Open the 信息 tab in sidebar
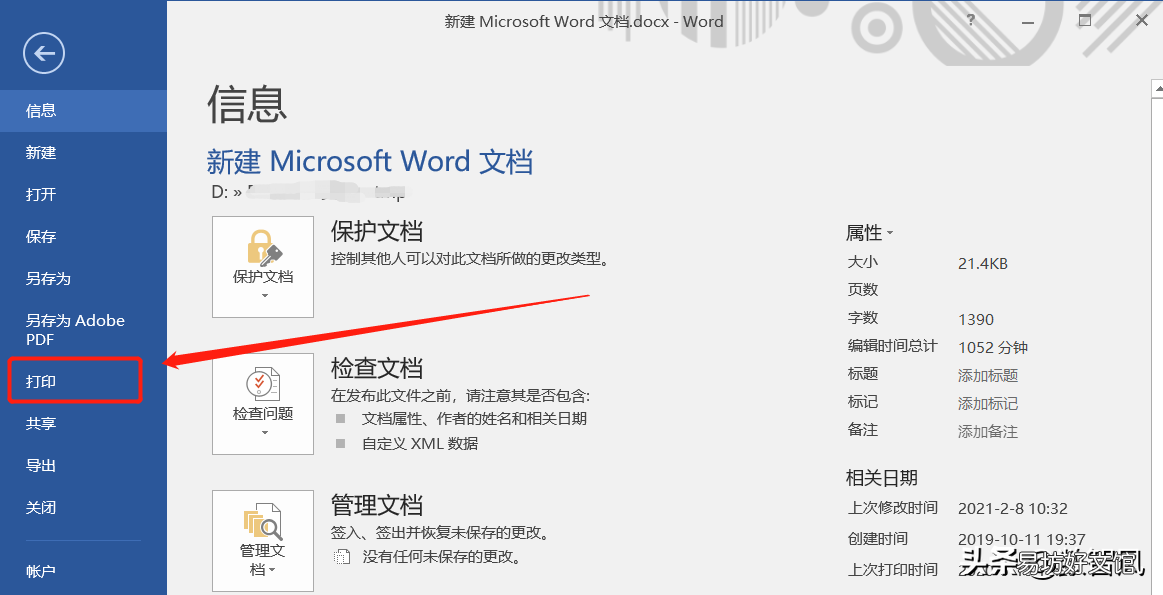Image resolution: width=1163 pixels, height=595 pixels. coord(83,111)
